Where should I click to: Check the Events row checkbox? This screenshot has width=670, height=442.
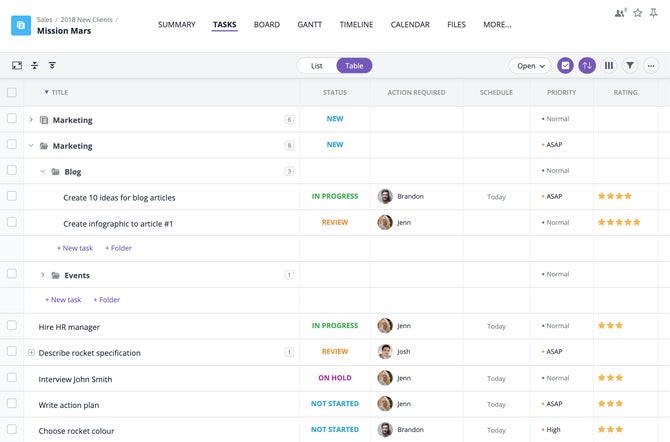point(12,274)
